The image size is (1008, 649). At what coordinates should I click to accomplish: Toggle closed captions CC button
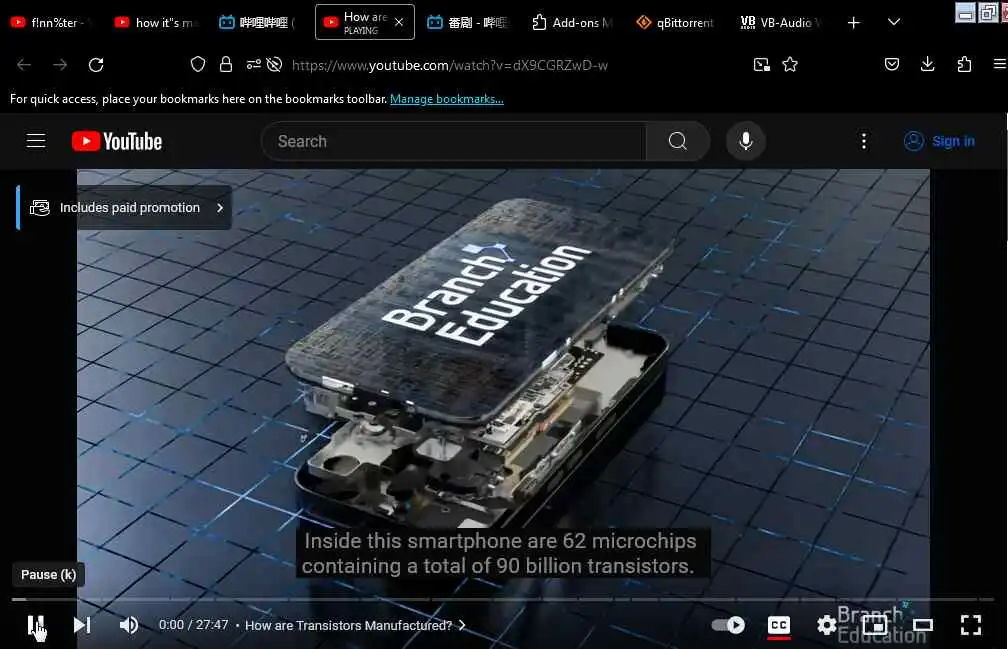(x=778, y=625)
